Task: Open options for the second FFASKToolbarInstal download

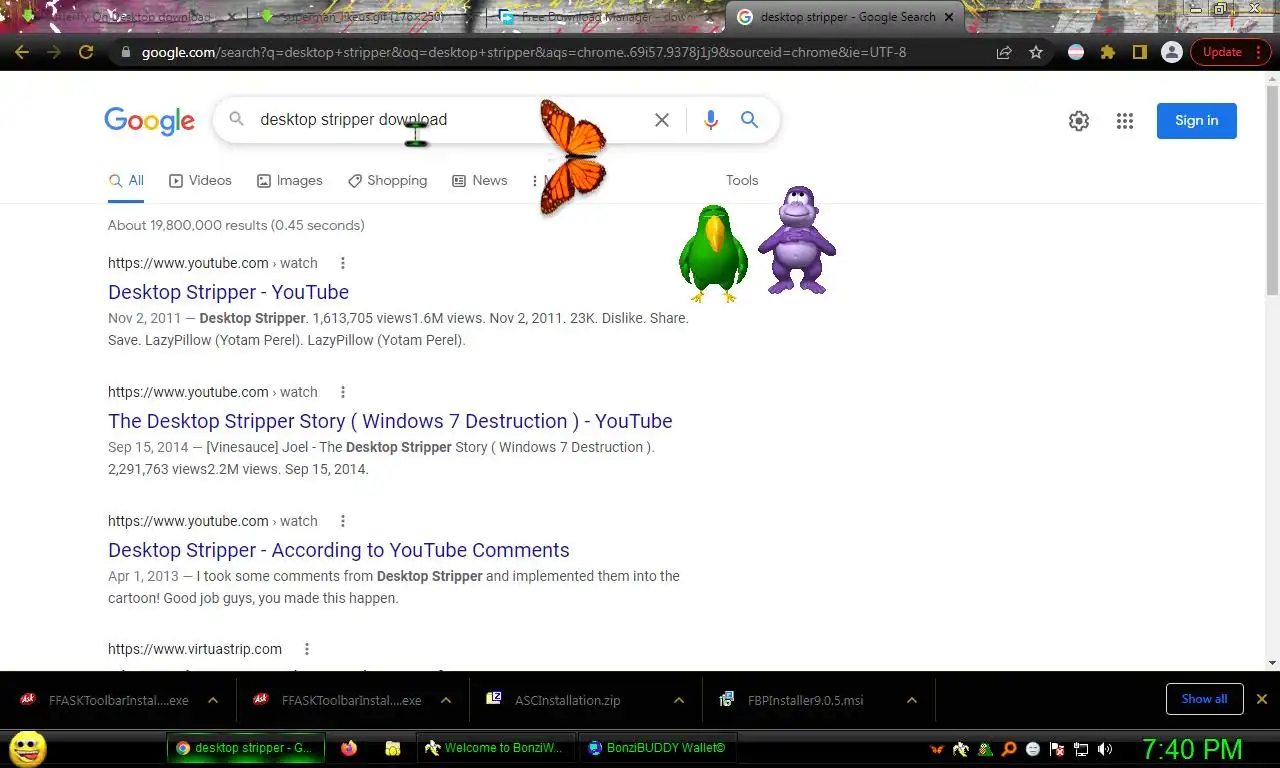Action: pos(446,700)
